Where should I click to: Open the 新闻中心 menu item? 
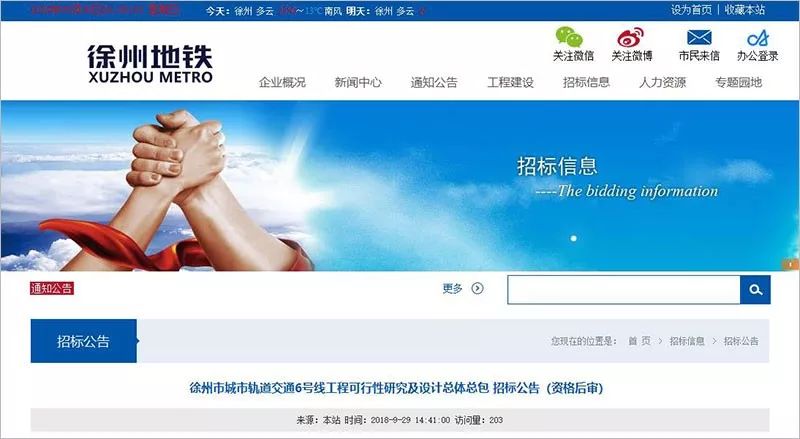click(358, 82)
